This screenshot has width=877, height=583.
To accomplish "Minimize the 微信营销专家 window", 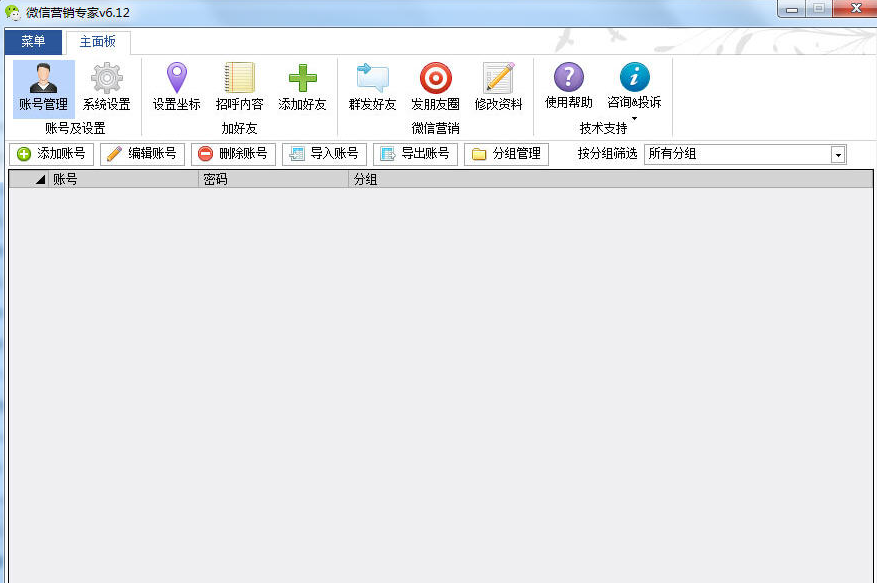I will (x=792, y=10).
